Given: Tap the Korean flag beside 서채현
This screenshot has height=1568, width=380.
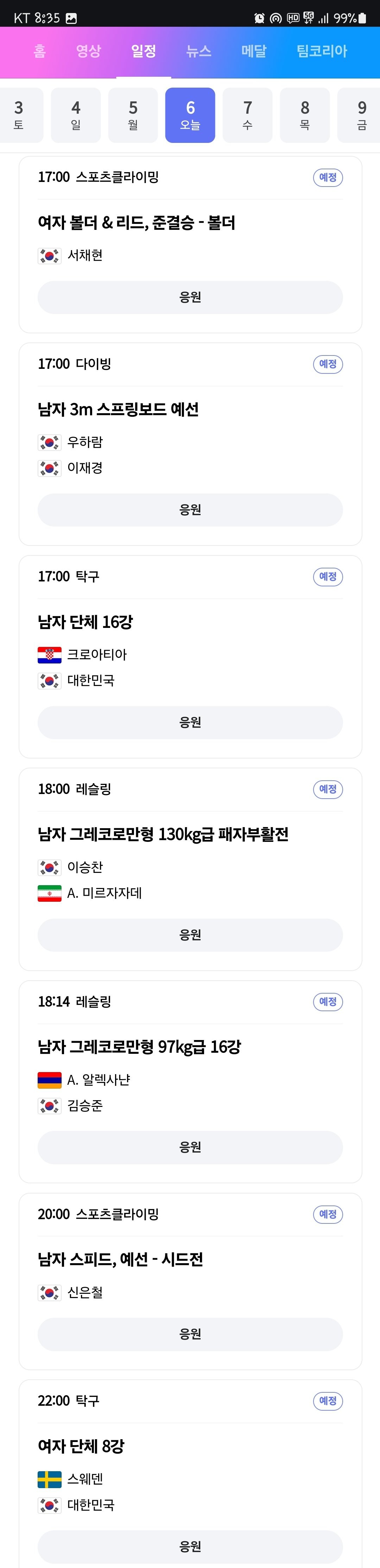Looking at the screenshot, I should (x=49, y=256).
